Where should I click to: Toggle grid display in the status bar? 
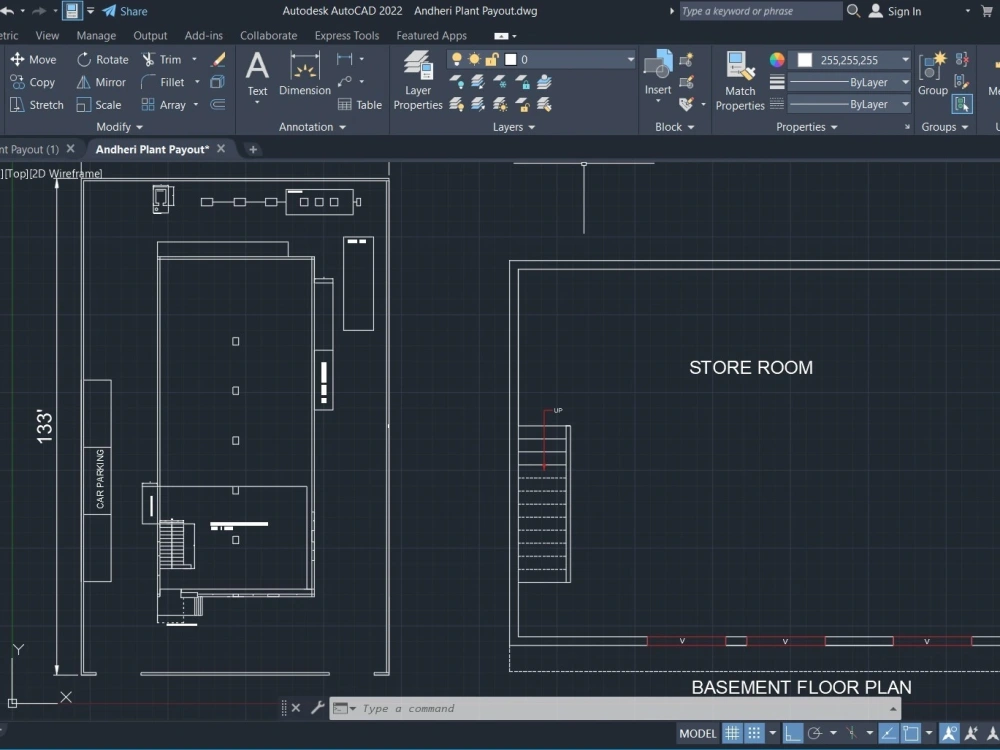[x=732, y=733]
